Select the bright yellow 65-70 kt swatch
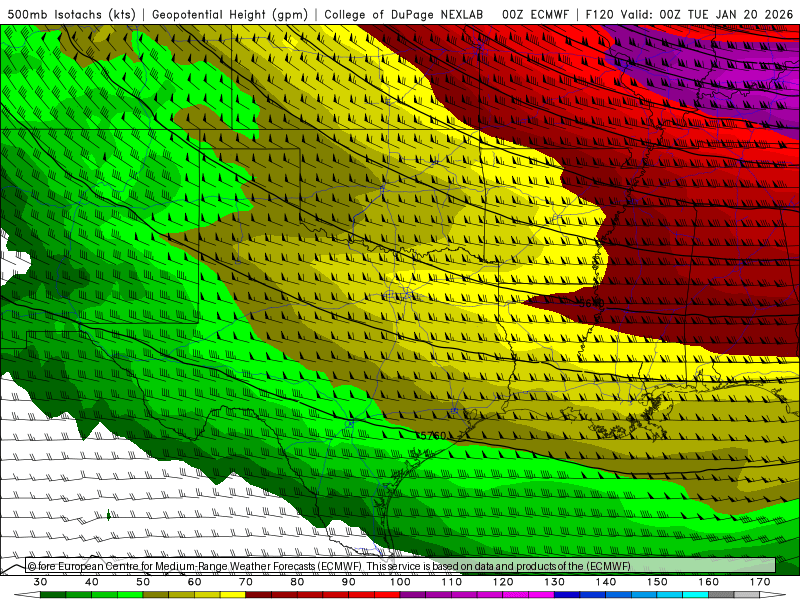 pos(233,594)
